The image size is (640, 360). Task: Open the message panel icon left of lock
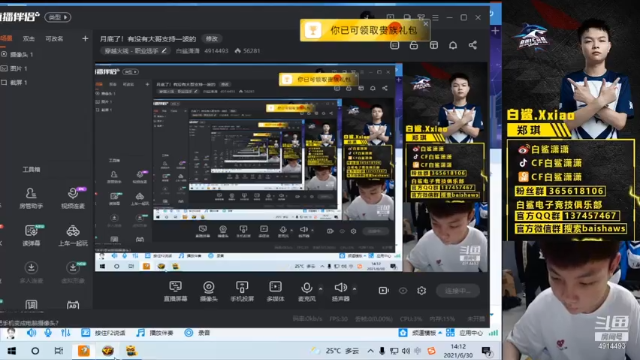(394, 45)
